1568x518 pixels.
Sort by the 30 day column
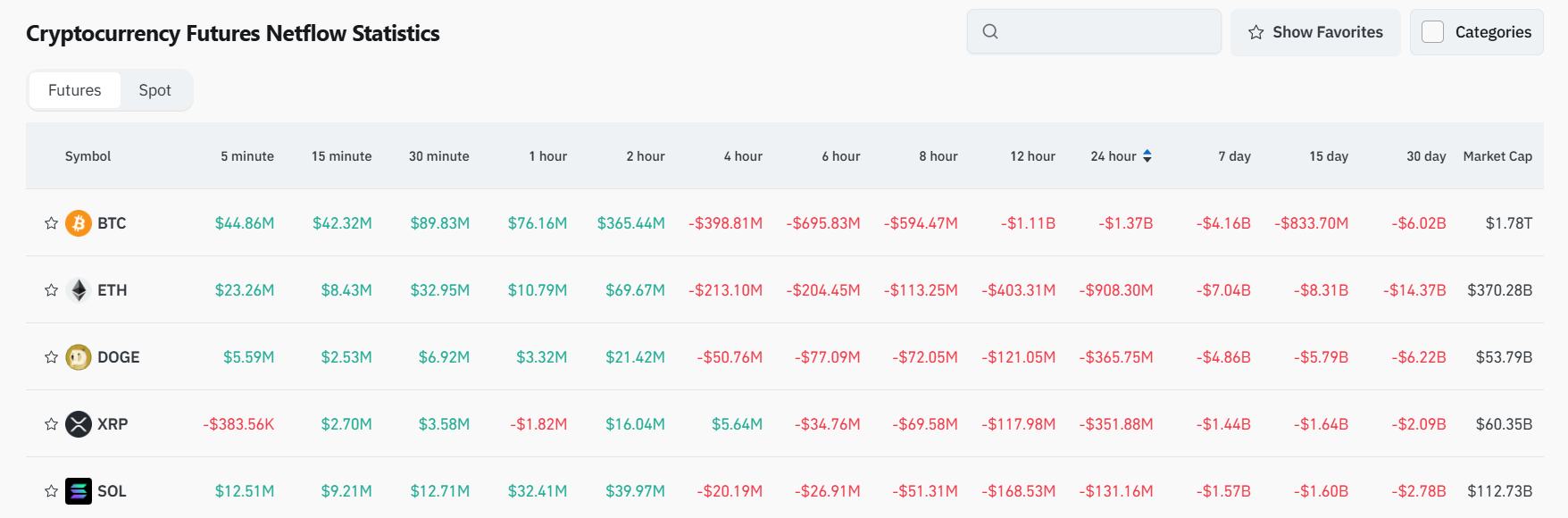click(1426, 156)
